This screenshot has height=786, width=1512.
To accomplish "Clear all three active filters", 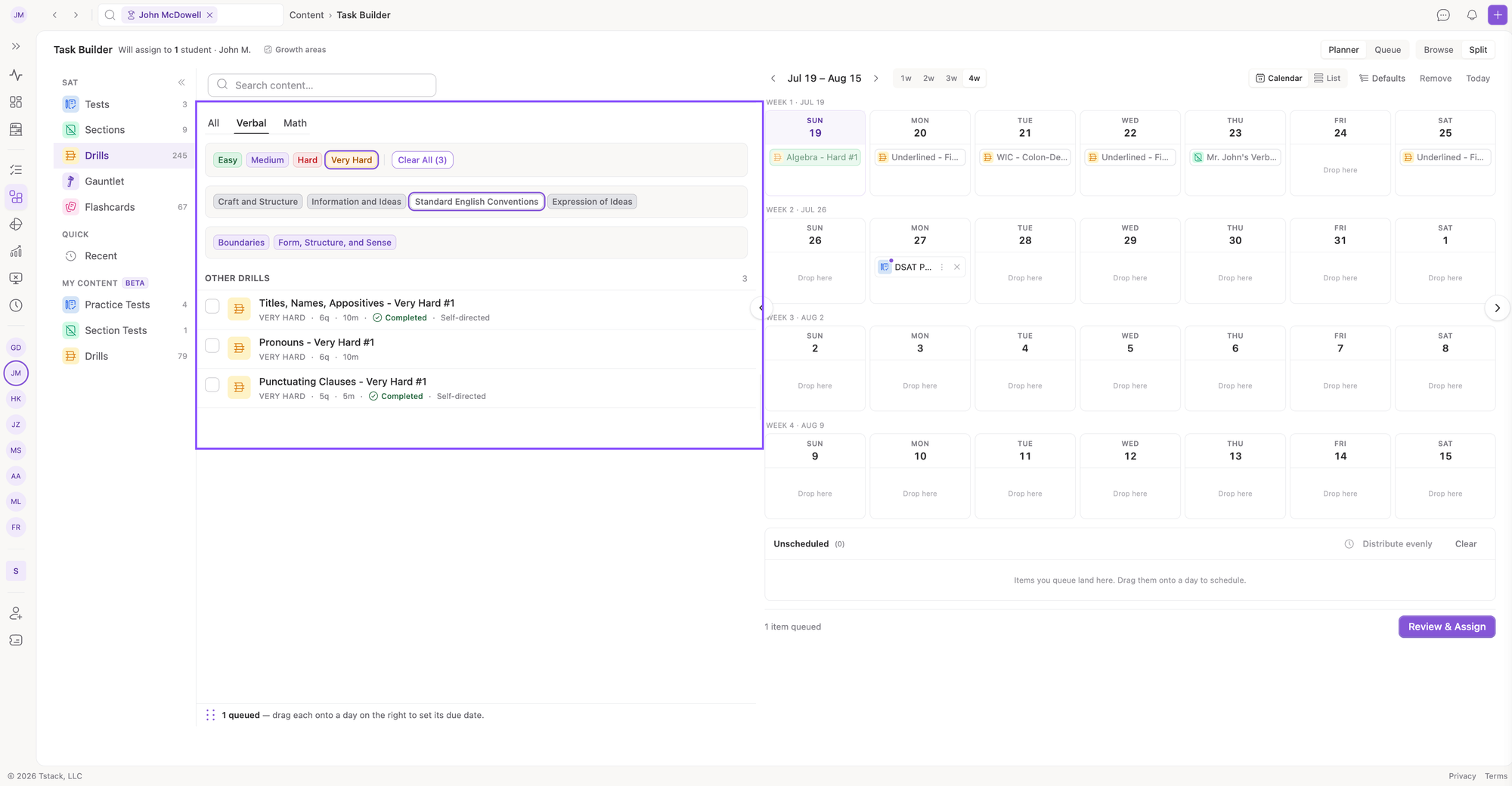I will pyautogui.click(x=423, y=160).
